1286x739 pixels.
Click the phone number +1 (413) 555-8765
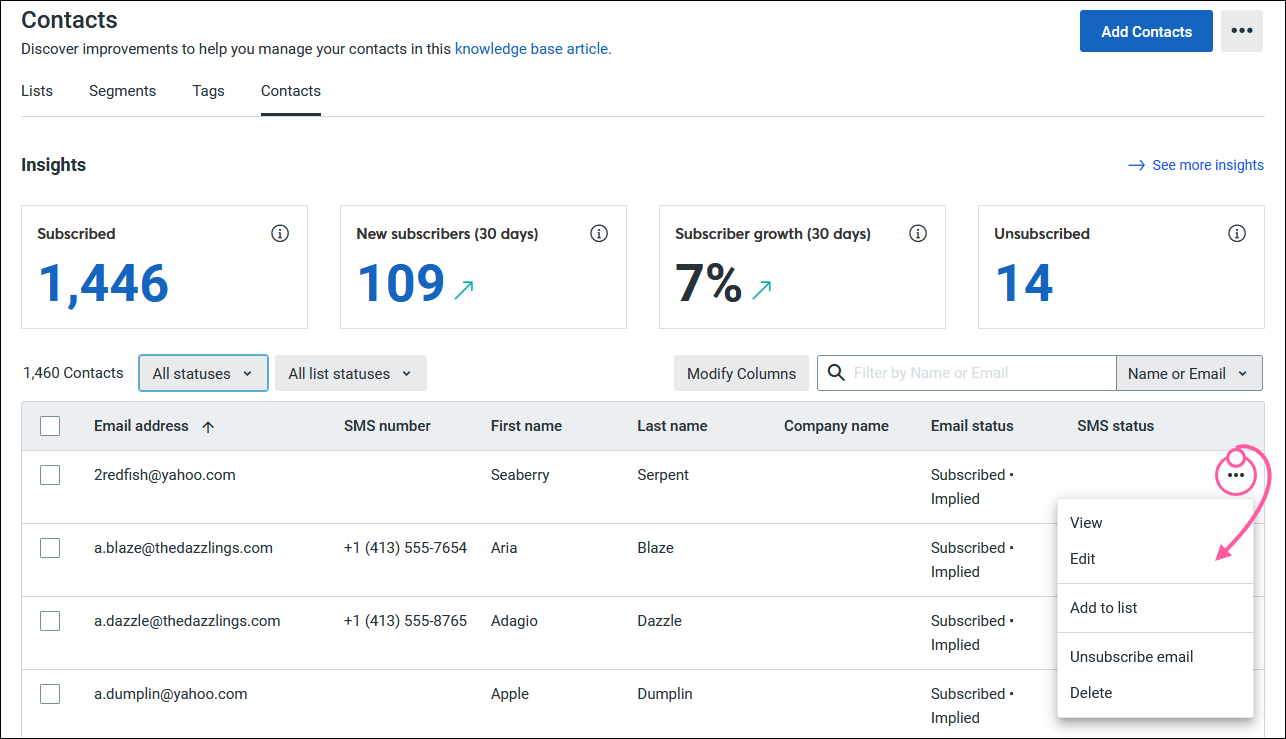pyautogui.click(x=405, y=621)
